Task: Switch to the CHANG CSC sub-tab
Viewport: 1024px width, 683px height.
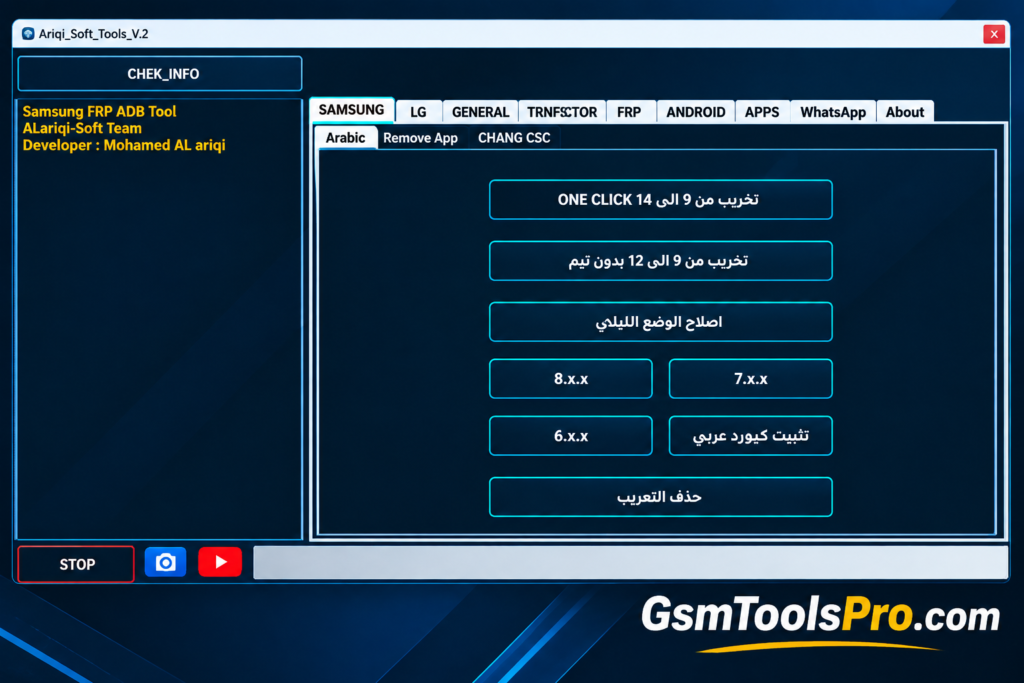Action: point(515,138)
